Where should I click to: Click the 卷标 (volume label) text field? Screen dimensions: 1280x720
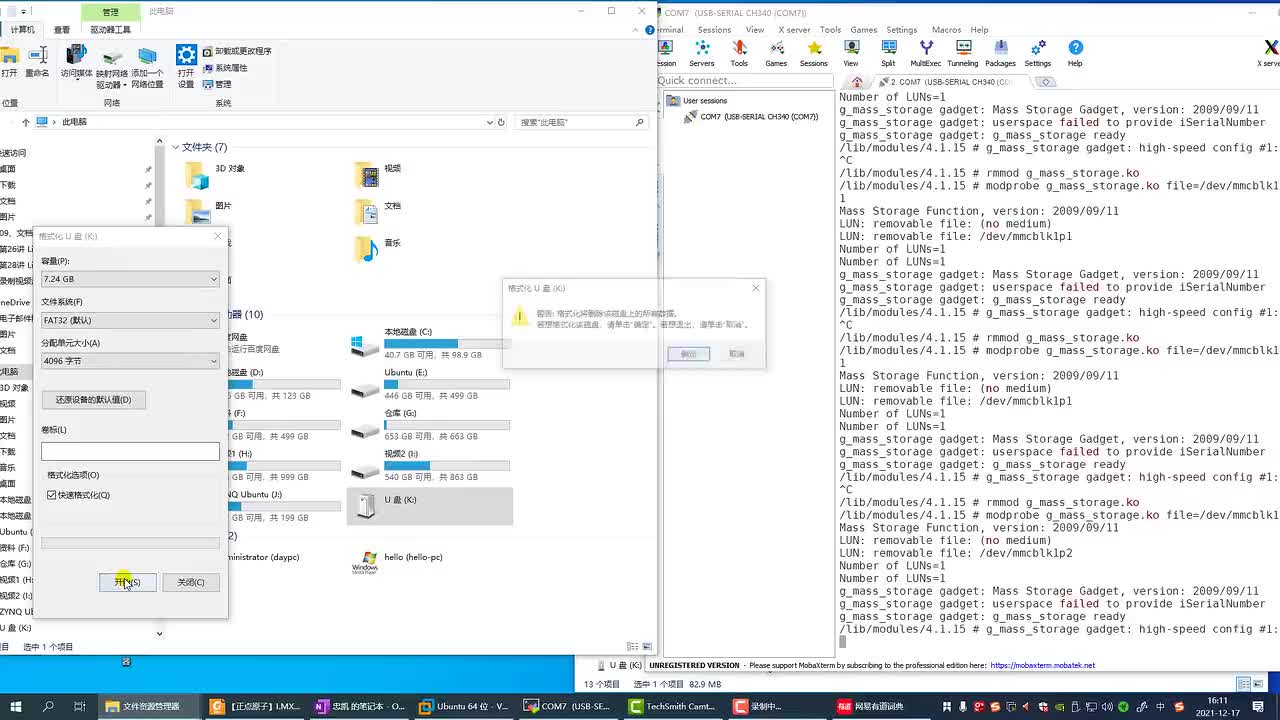130,452
